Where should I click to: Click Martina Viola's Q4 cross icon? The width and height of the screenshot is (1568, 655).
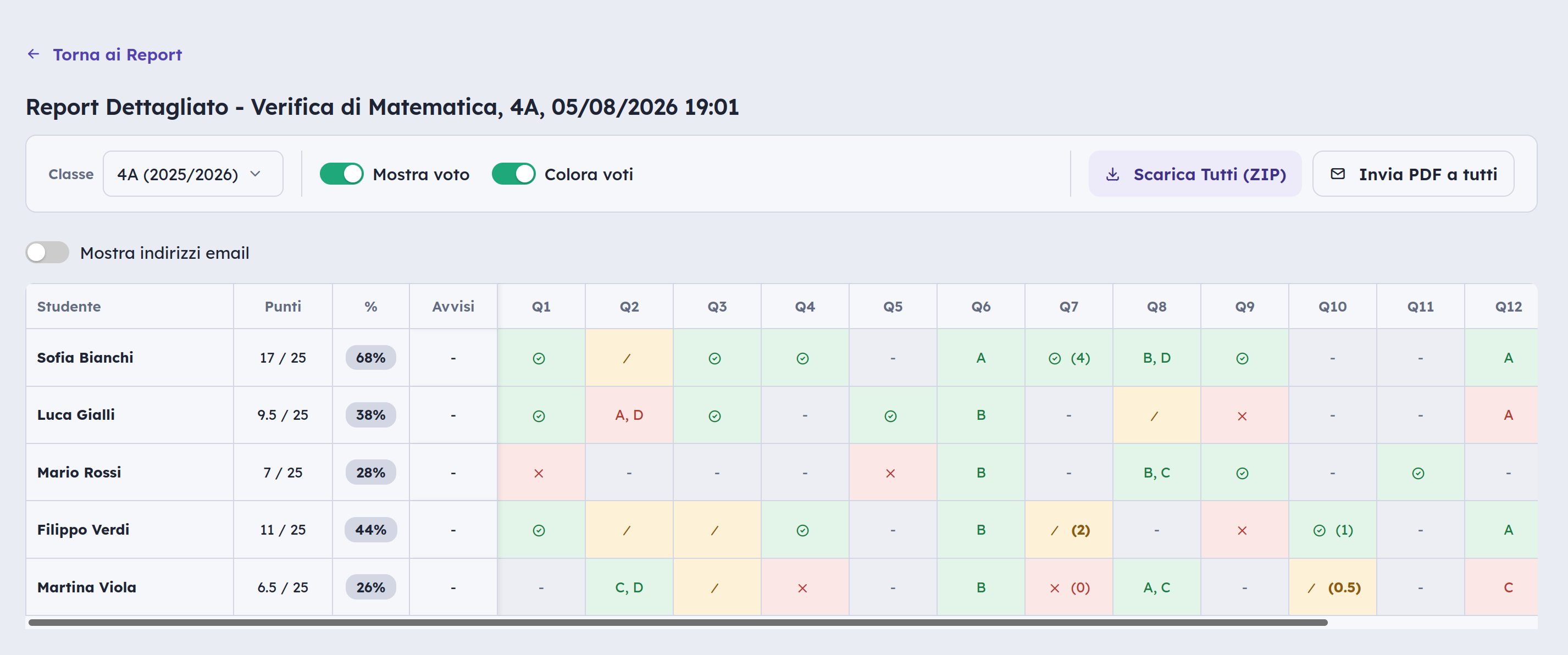802,589
